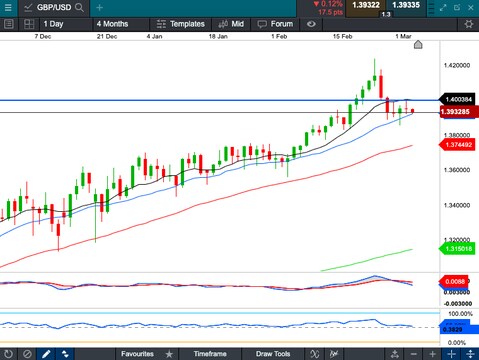Viewport: 479px width, 360px height.
Task: Zoom out with the minus button
Action: click(x=414, y=354)
